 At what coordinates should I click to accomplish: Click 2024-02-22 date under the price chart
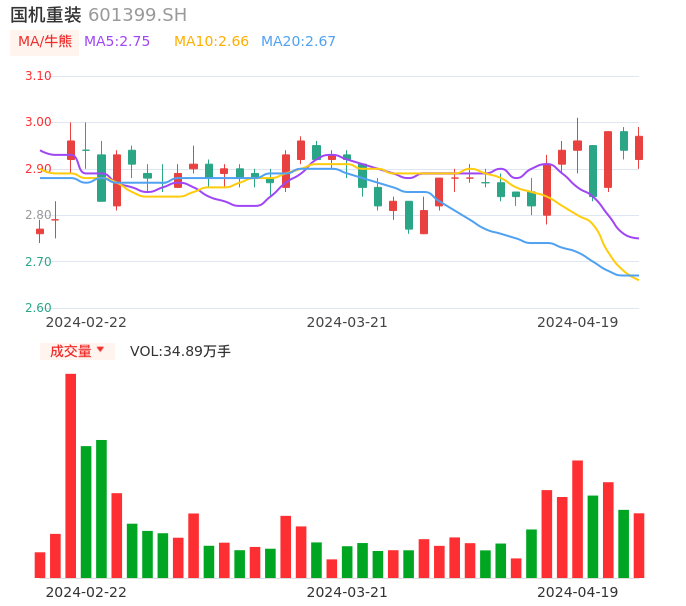coord(86,322)
